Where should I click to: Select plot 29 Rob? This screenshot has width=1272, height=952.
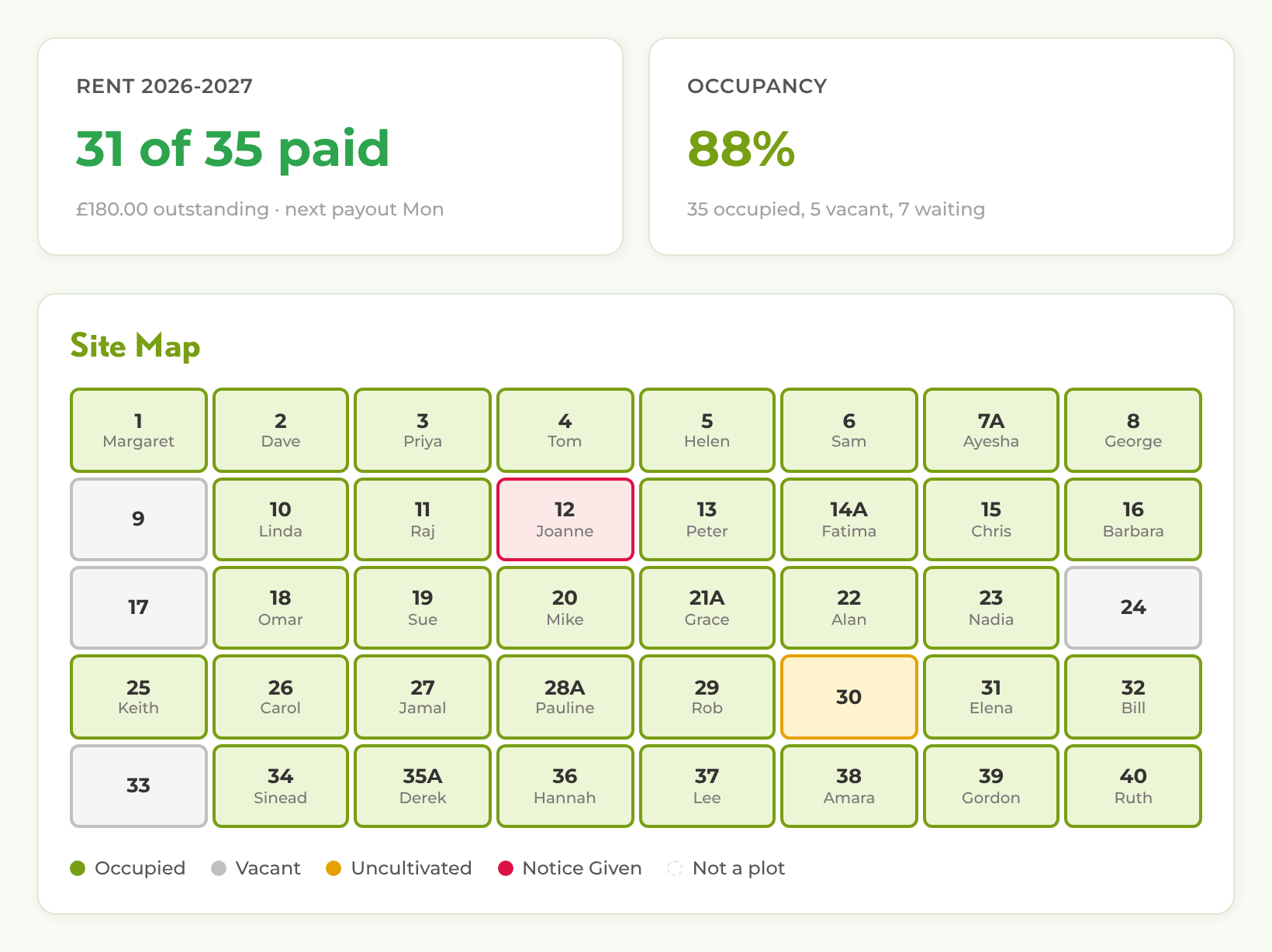coord(707,697)
